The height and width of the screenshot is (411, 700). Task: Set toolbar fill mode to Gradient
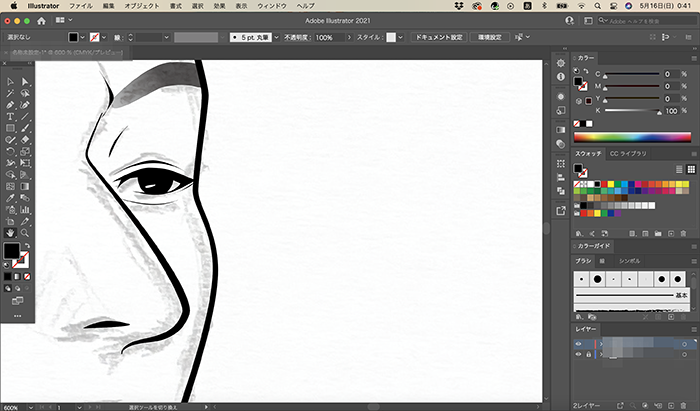pos(17,277)
